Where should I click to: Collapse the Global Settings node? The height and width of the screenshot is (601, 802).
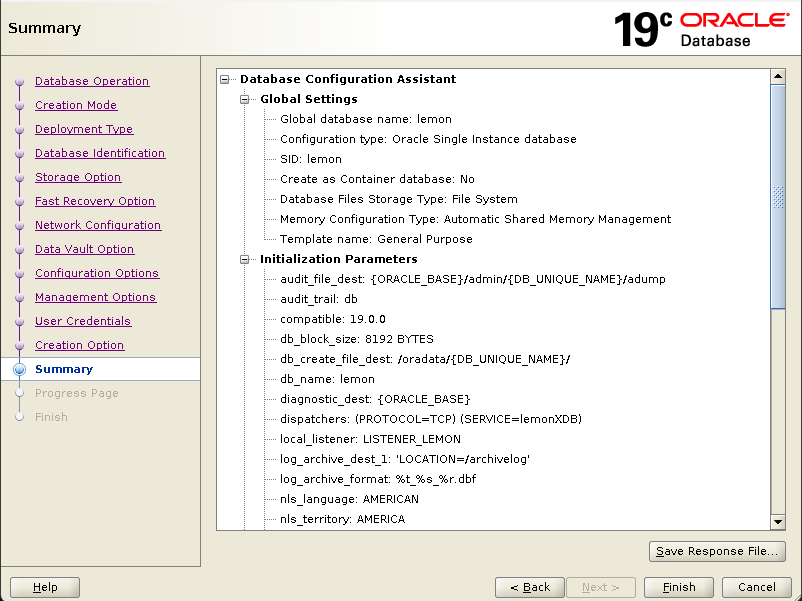(x=244, y=99)
